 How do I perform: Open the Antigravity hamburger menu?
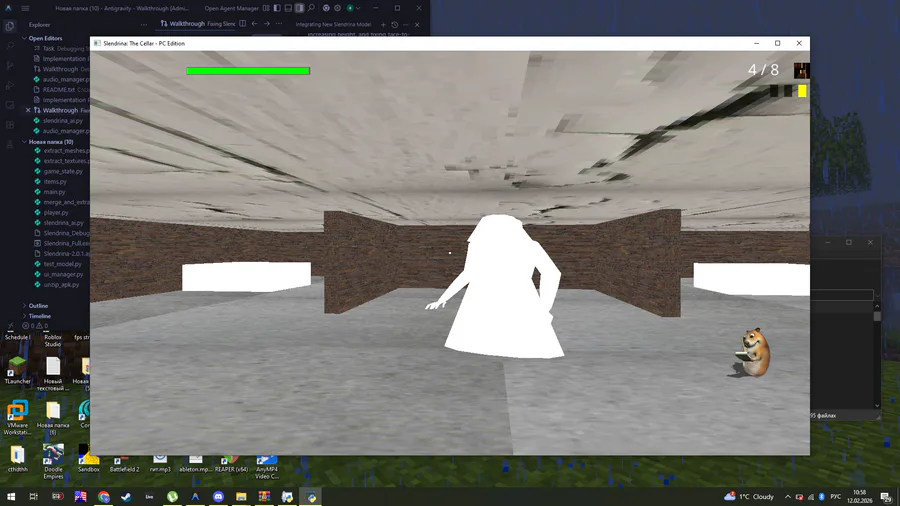25,9
